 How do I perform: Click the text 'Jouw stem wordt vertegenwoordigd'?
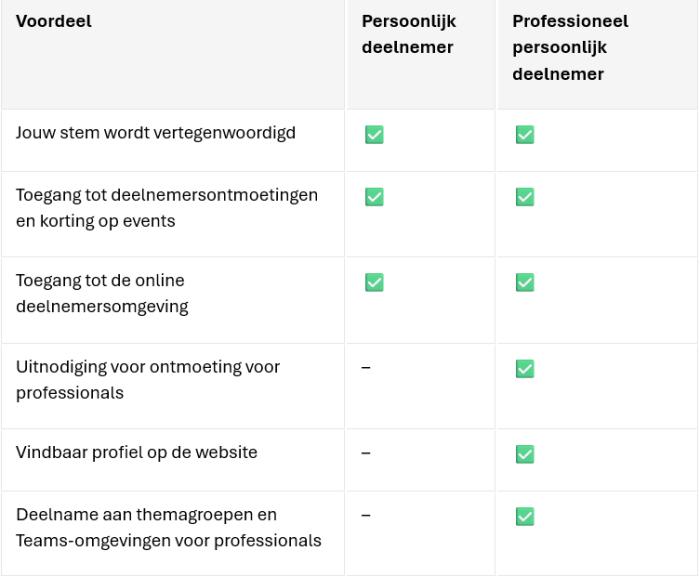(x=156, y=133)
